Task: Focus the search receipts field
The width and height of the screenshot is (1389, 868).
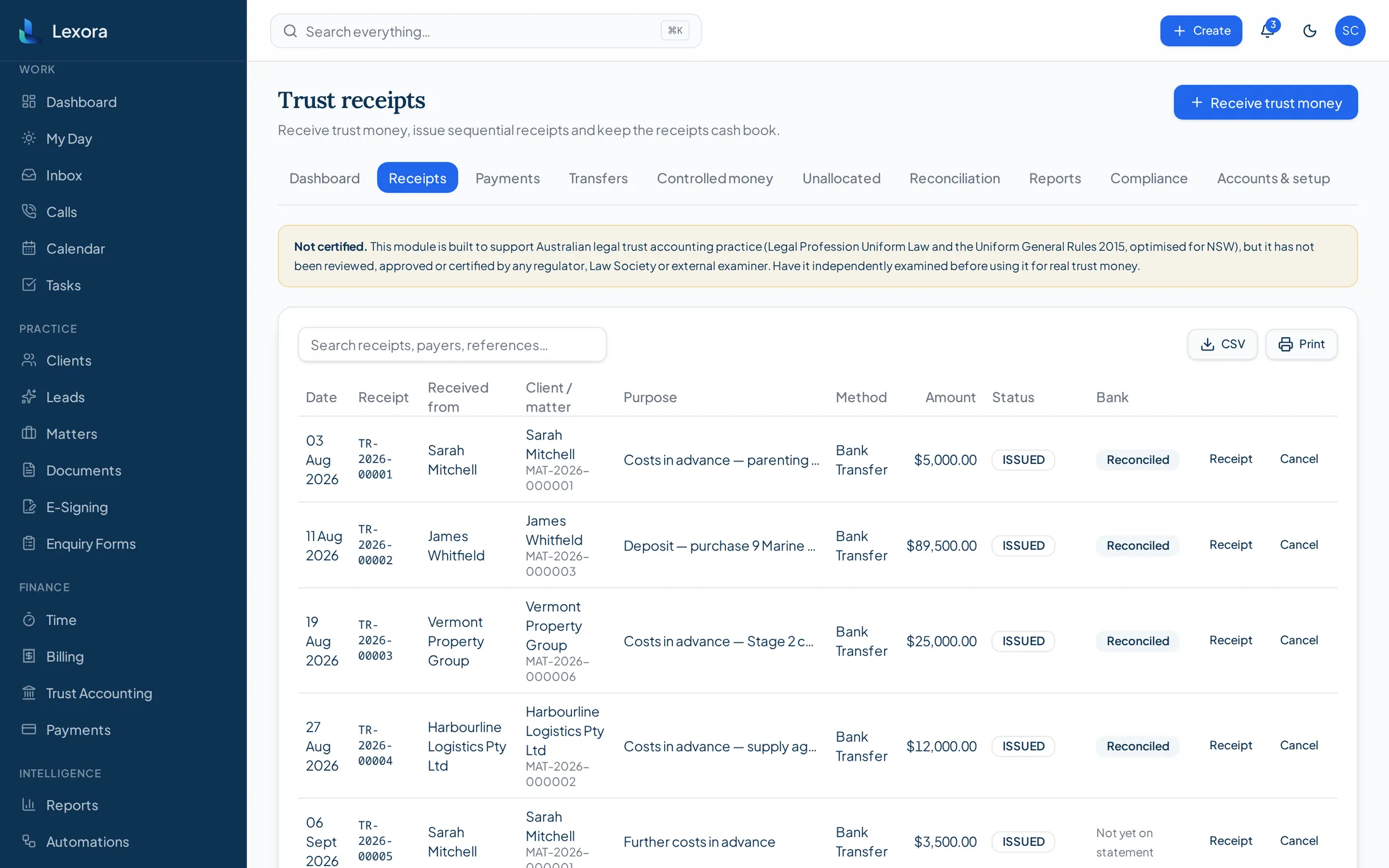Action: pos(452,345)
